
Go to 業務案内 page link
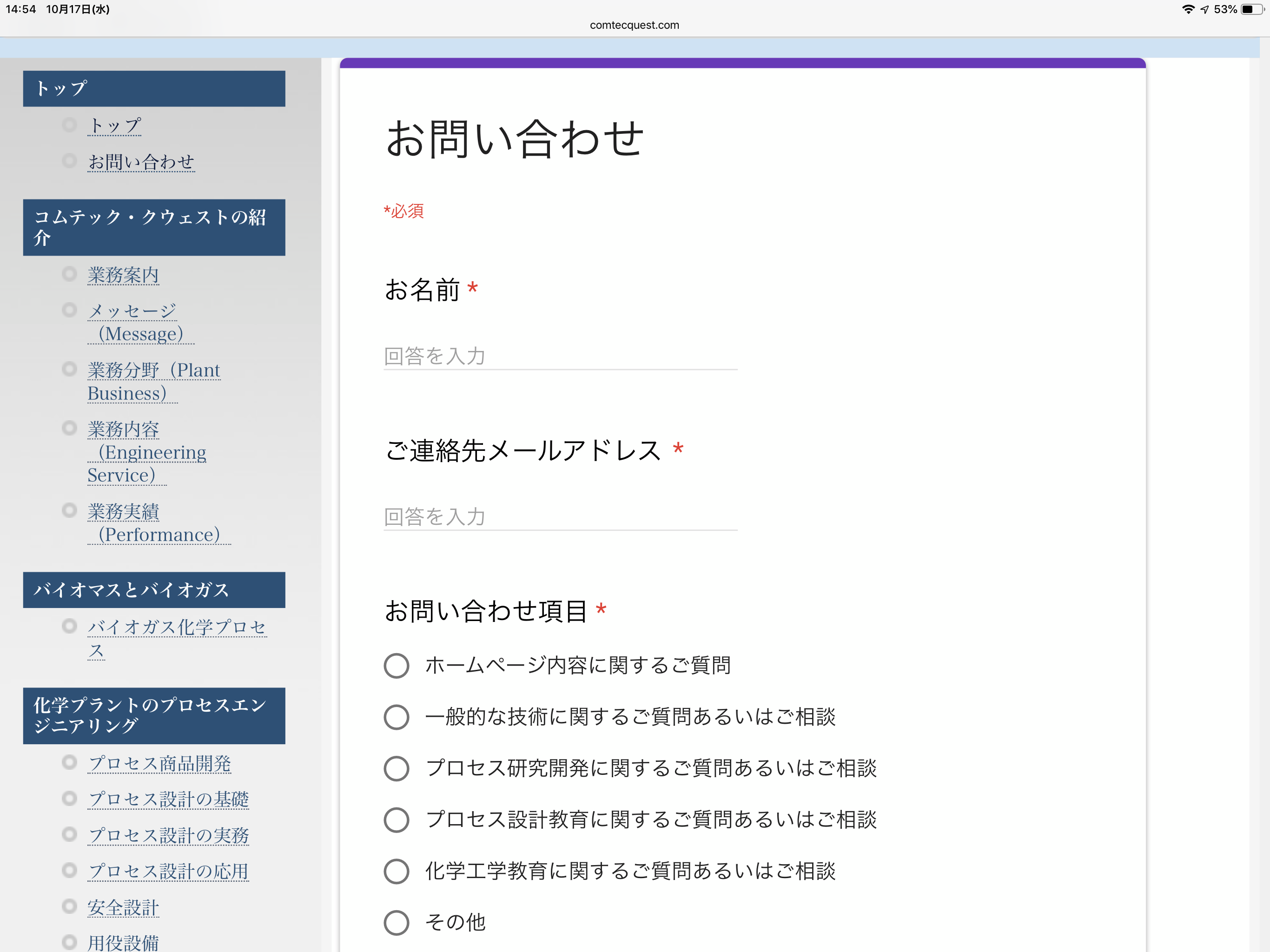[x=123, y=275]
